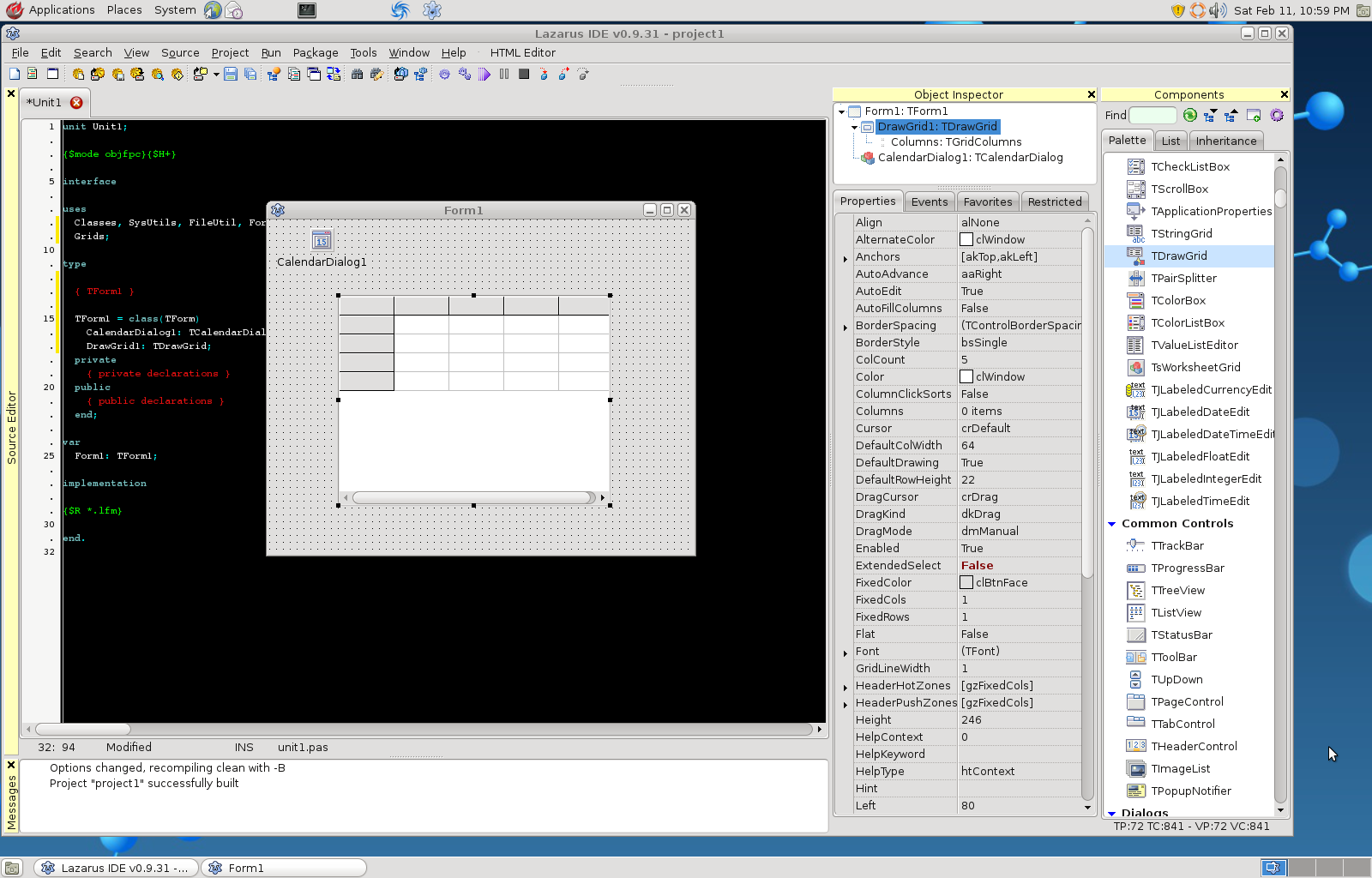Click the collapse-all tree icon in Components
Screen dimensions: 1372x878
pyautogui.click(x=1231, y=115)
